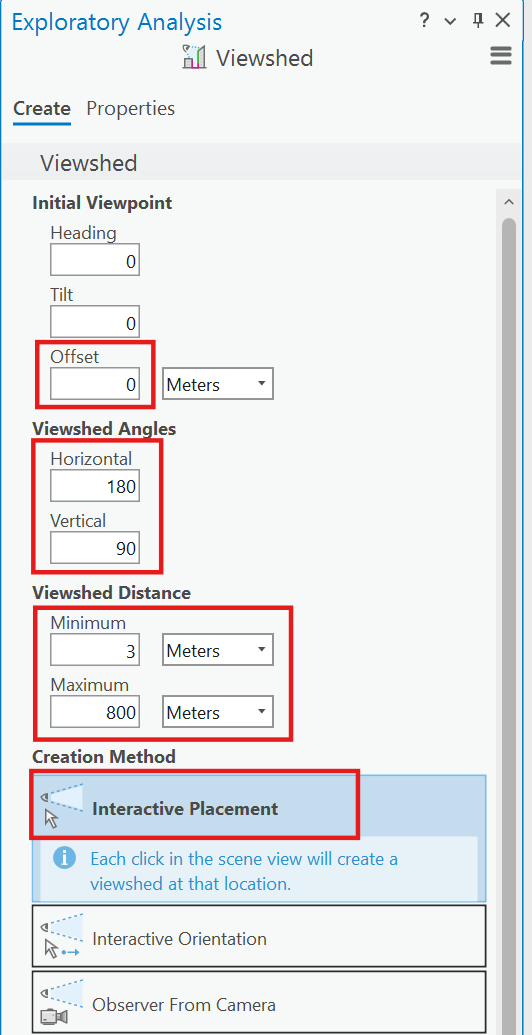The width and height of the screenshot is (532, 1035).
Task: Click the Maximum distance value field
Action: [95, 712]
